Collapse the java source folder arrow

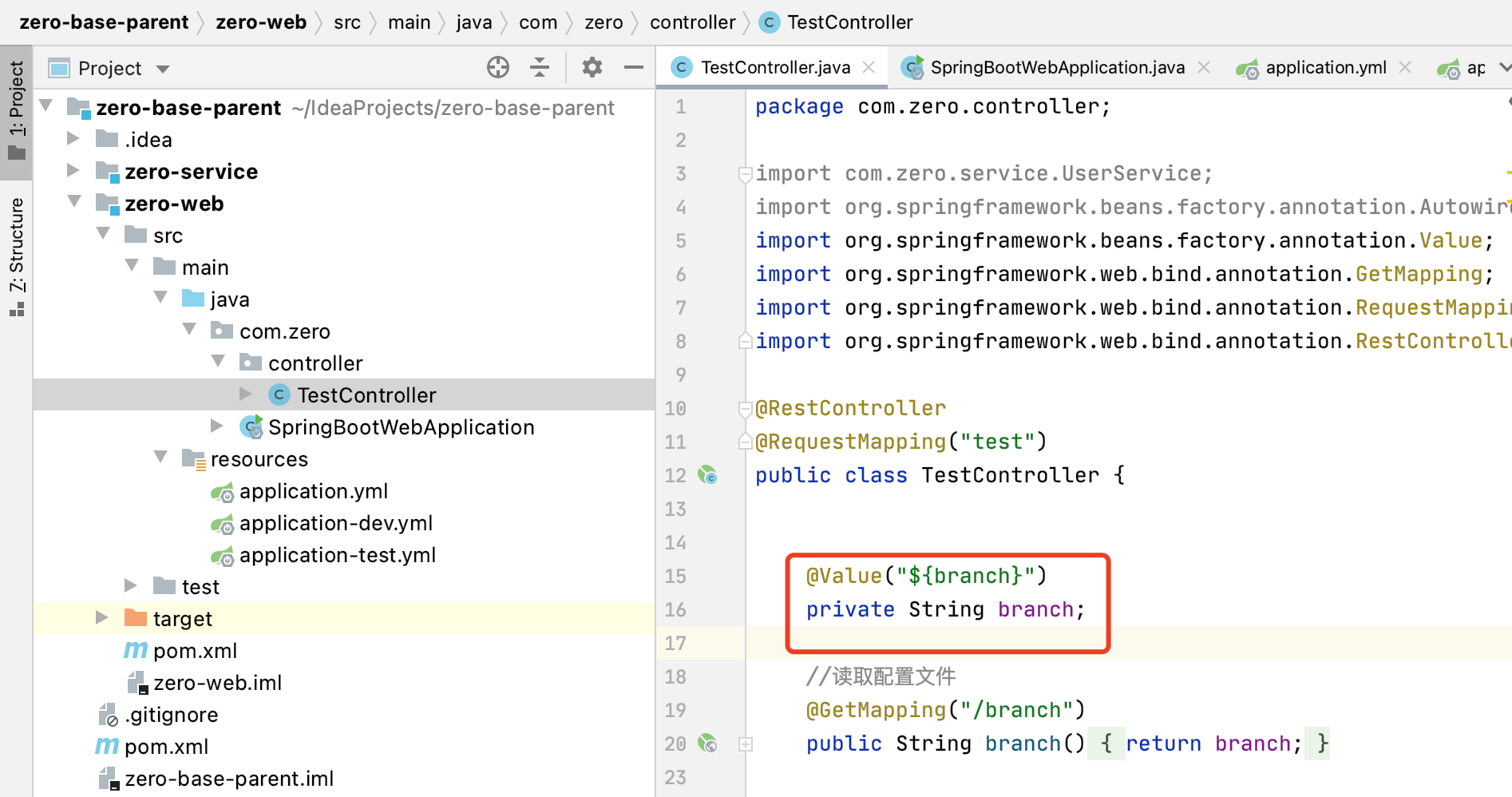tap(160, 298)
